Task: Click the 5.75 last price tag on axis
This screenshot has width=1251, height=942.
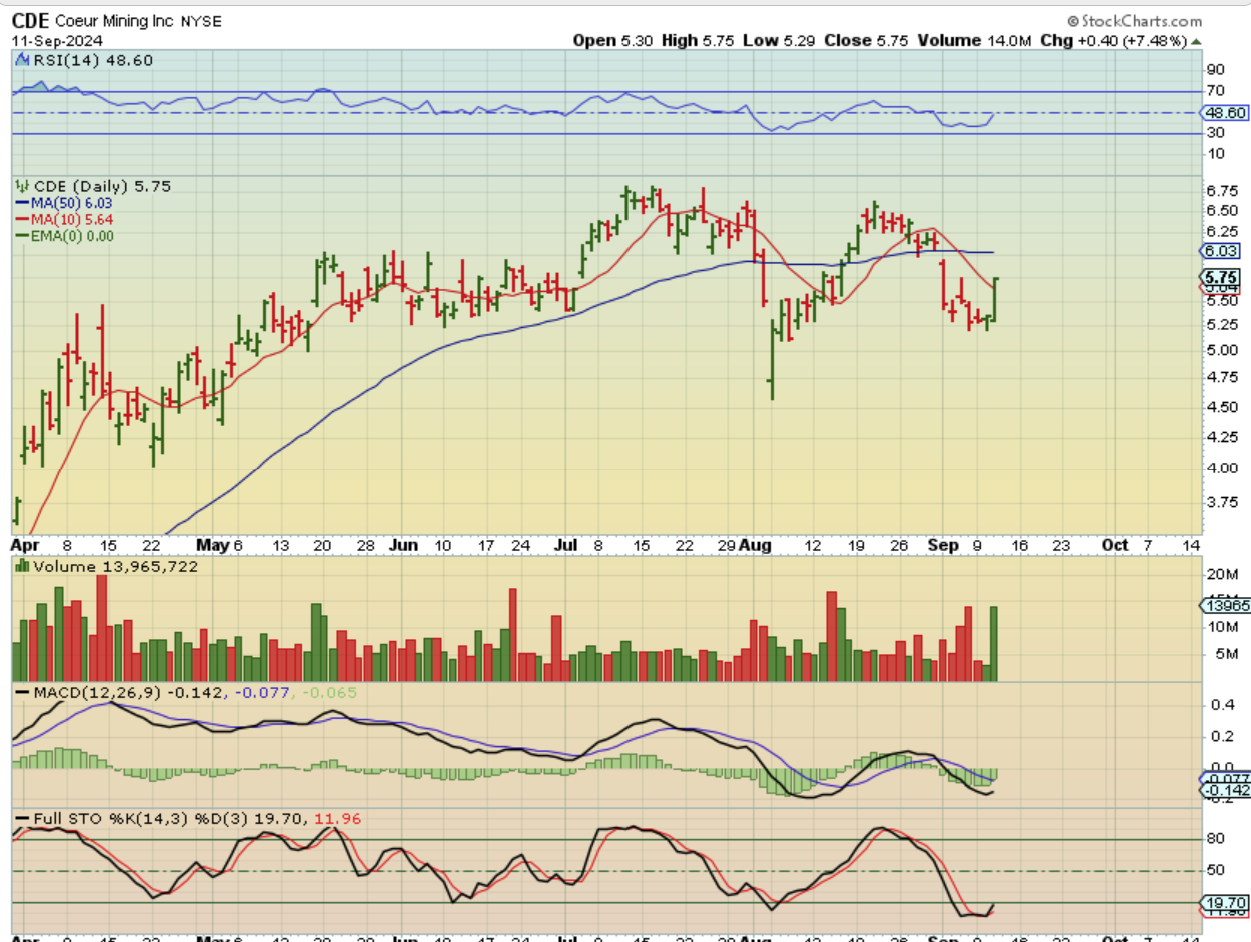Action: point(1219,277)
